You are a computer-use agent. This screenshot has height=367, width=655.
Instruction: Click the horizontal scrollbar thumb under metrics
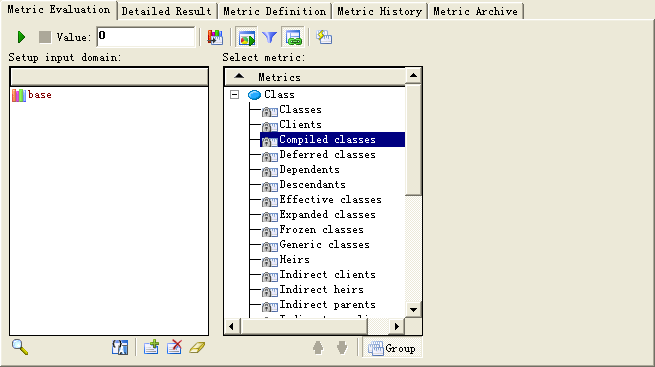304,326
